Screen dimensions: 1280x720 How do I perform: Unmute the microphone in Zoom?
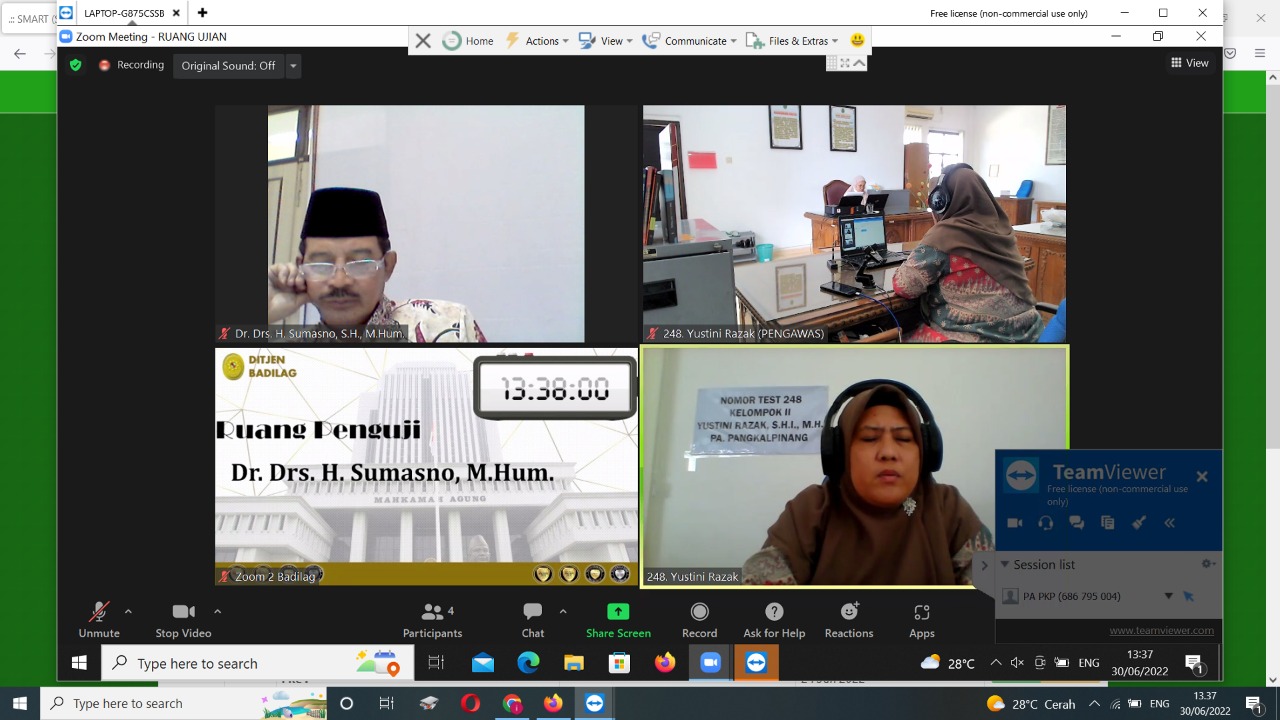(x=99, y=620)
